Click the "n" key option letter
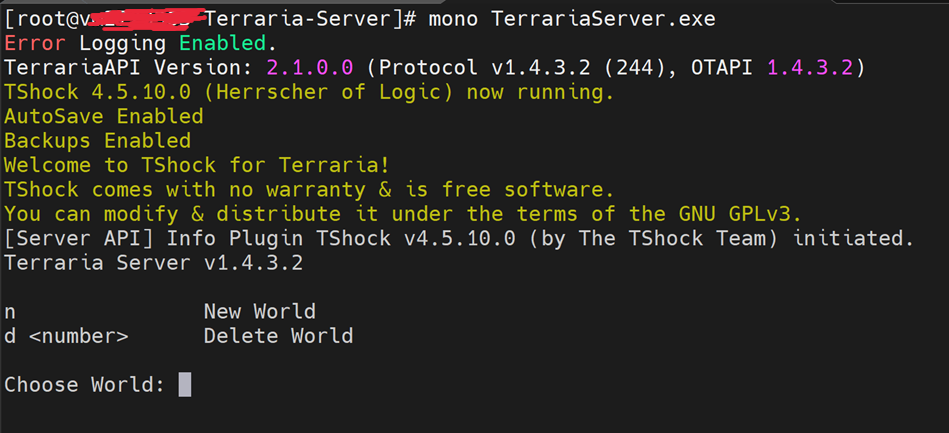The width and height of the screenshot is (949, 433). [x=10, y=312]
